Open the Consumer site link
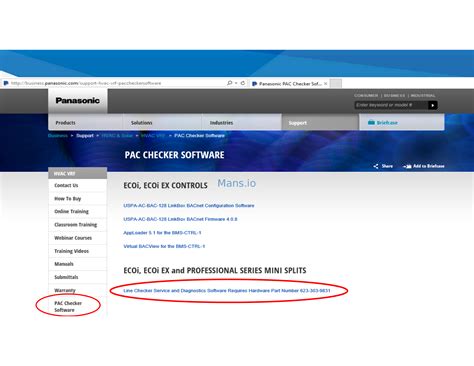474x366 pixels. click(366, 95)
